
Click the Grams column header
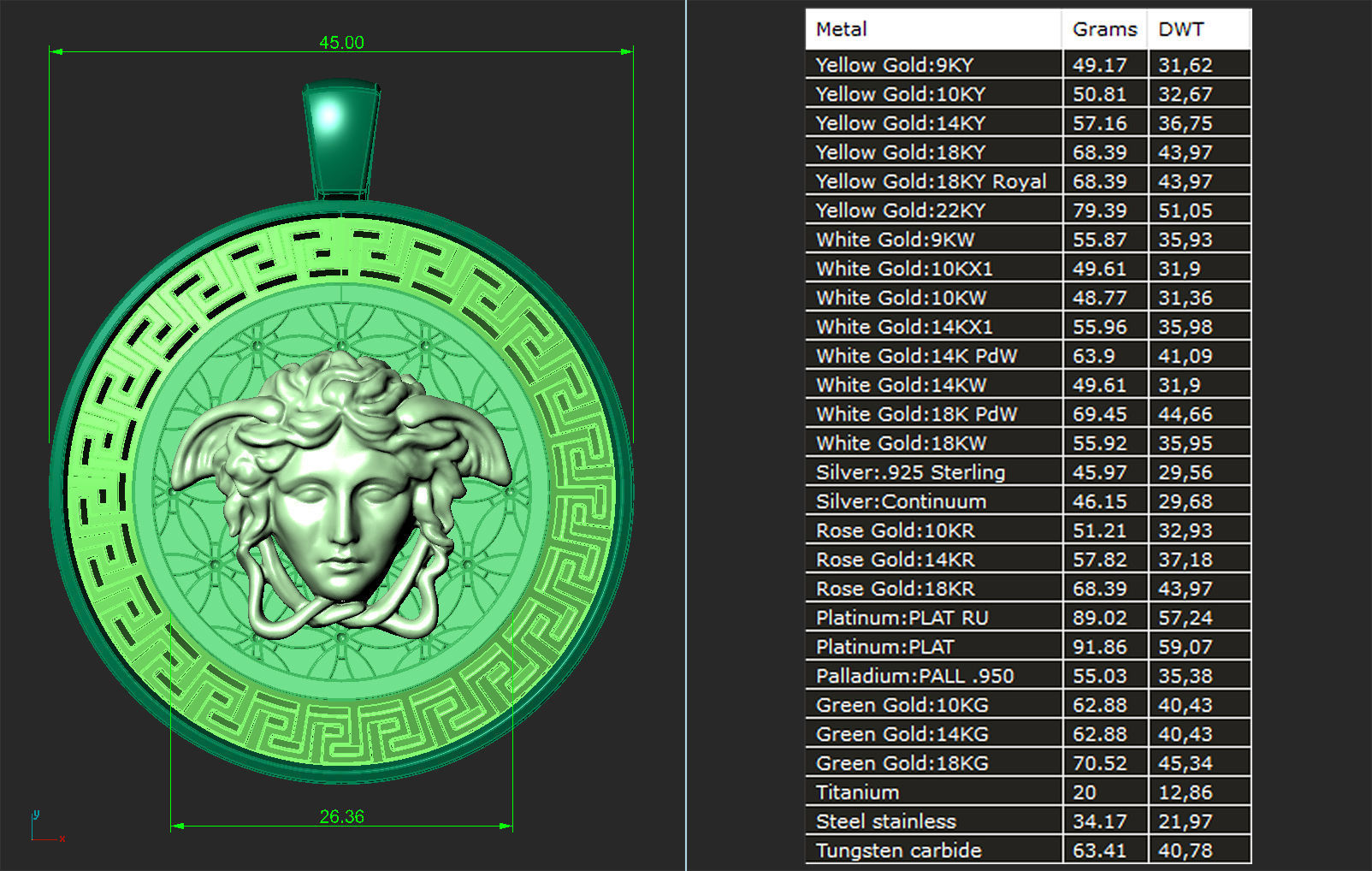pyautogui.click(x=1104, y=29)
